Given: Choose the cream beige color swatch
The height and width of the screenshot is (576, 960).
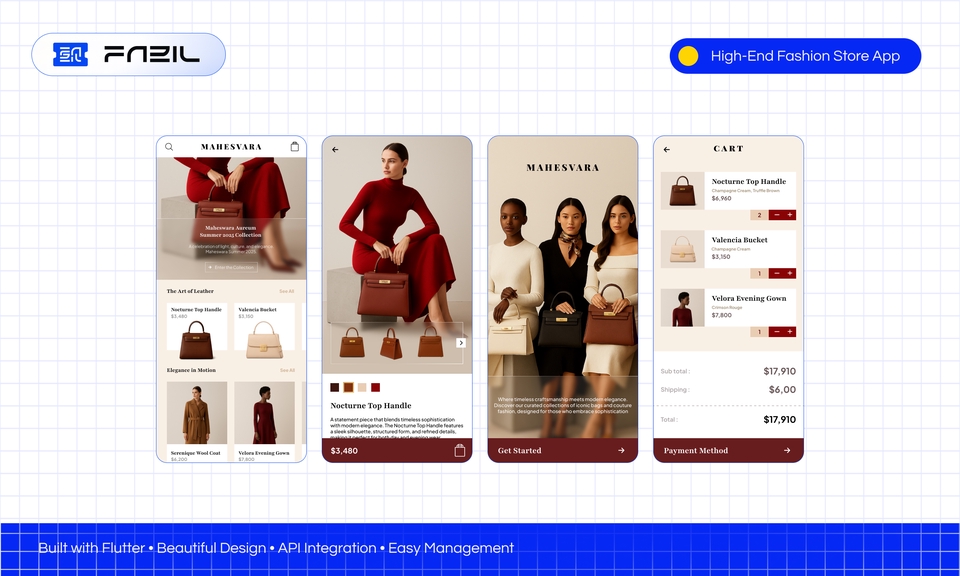Looking at the screenshot, I should [x=362, y=387].
